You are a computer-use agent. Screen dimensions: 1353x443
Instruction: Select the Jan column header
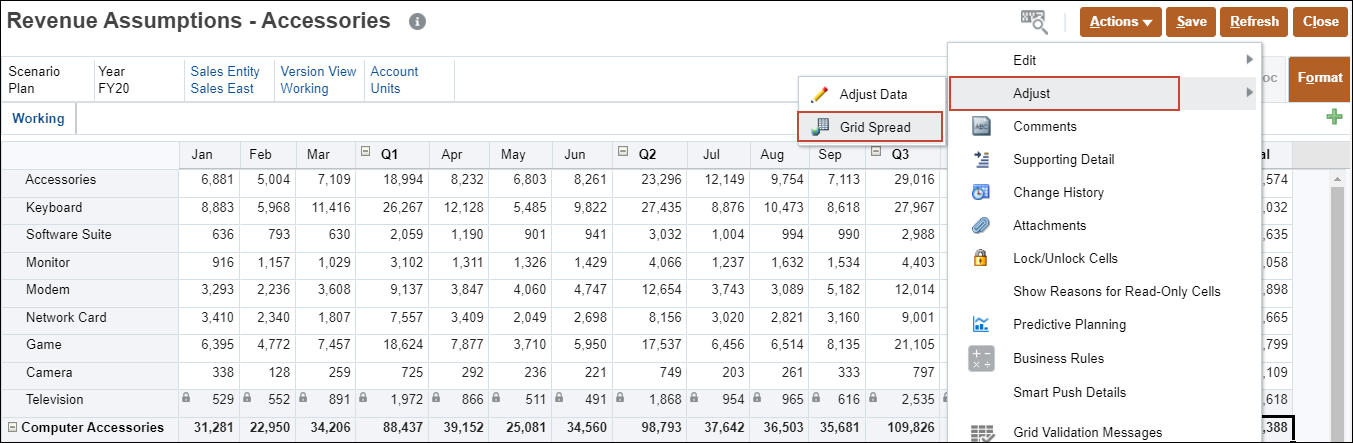coord(209,155)
